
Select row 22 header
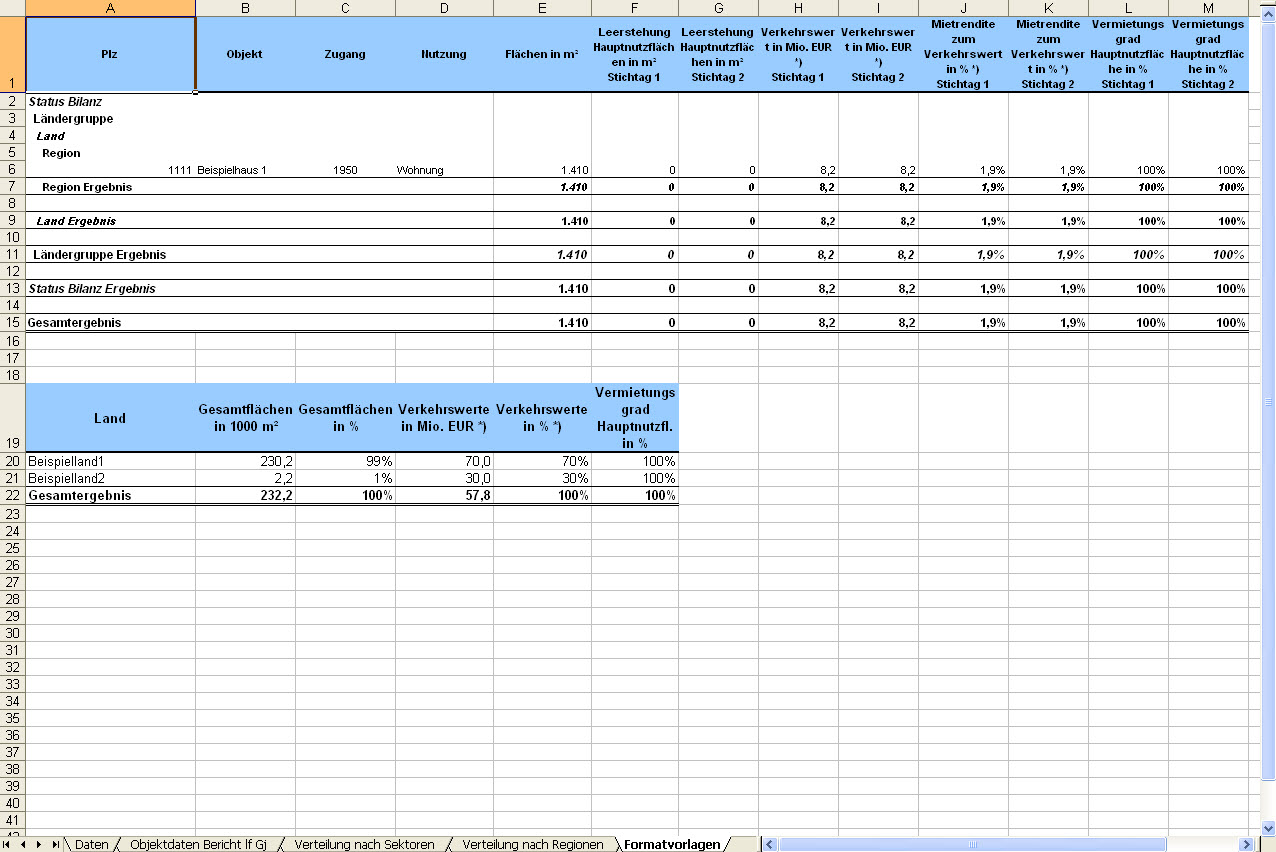pos(12,495)
